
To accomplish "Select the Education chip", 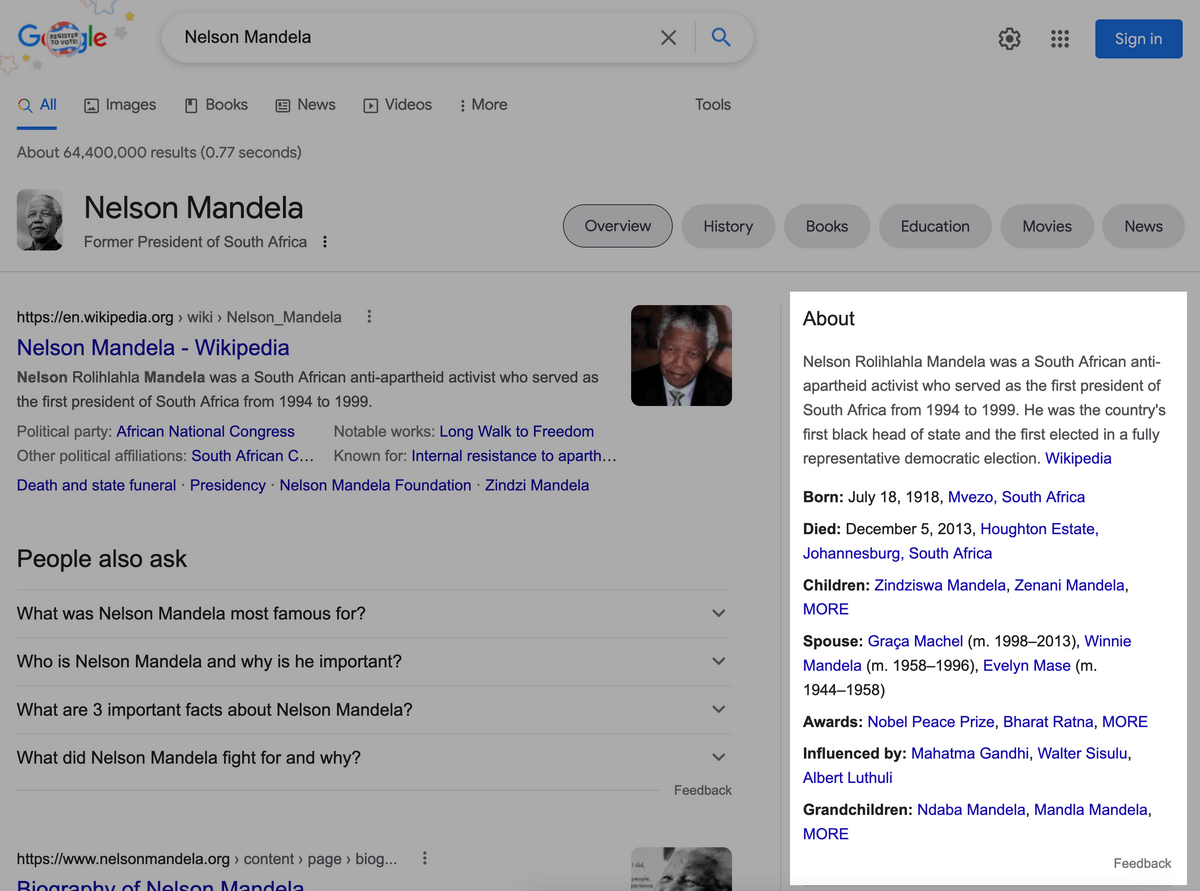I will point(935,226).
